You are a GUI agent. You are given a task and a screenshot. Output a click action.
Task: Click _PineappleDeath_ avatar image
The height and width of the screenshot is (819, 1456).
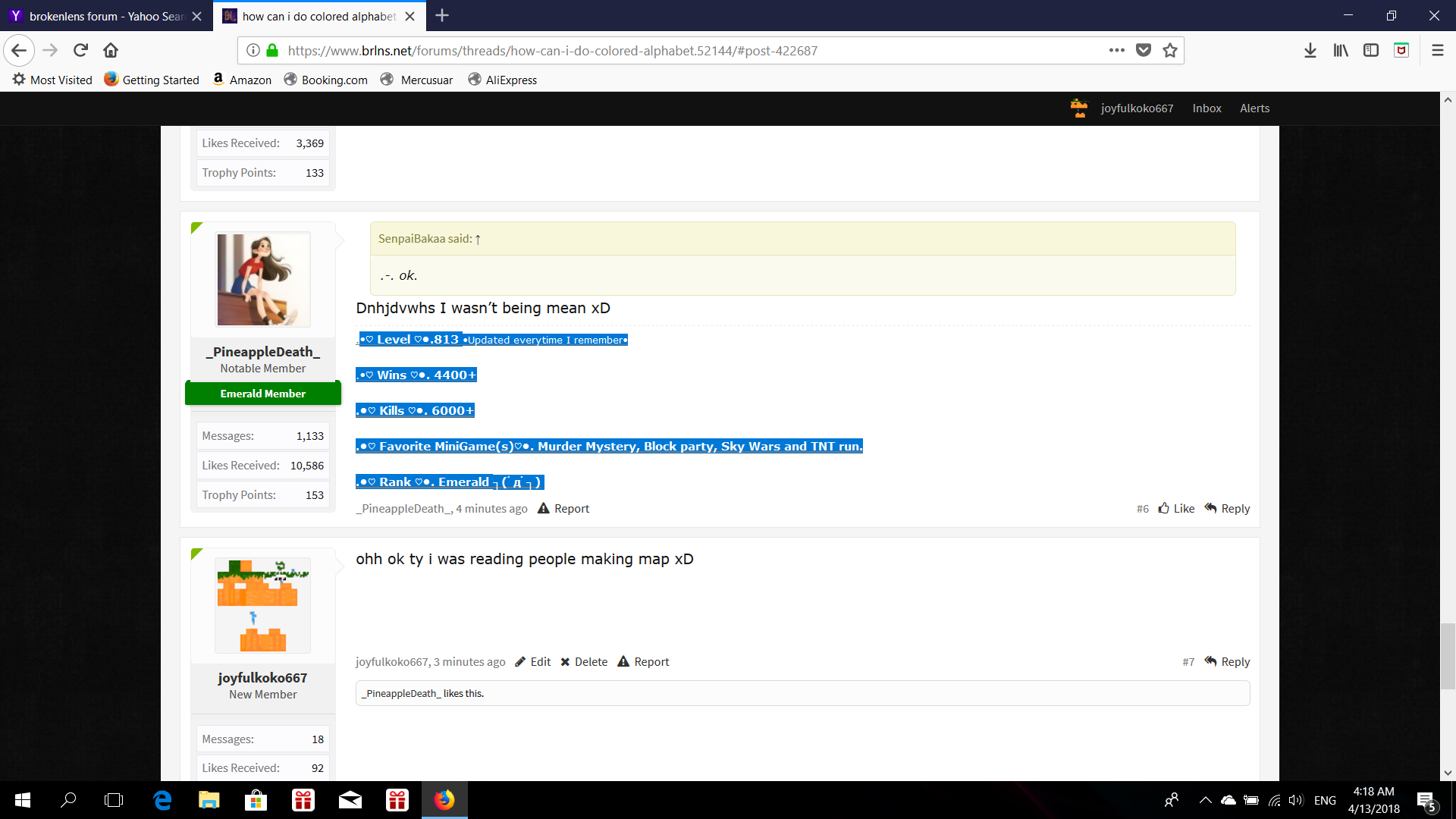point(263,279)
